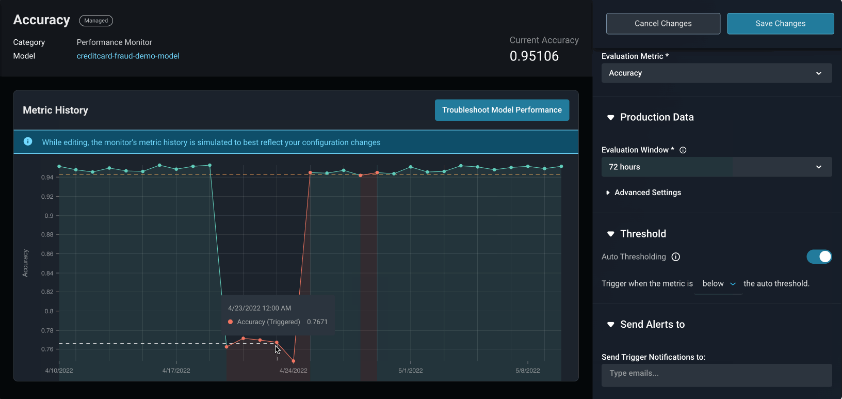Click the Managed badge next to Accuracy
This screenshot has width=842, height=399.
96,20
